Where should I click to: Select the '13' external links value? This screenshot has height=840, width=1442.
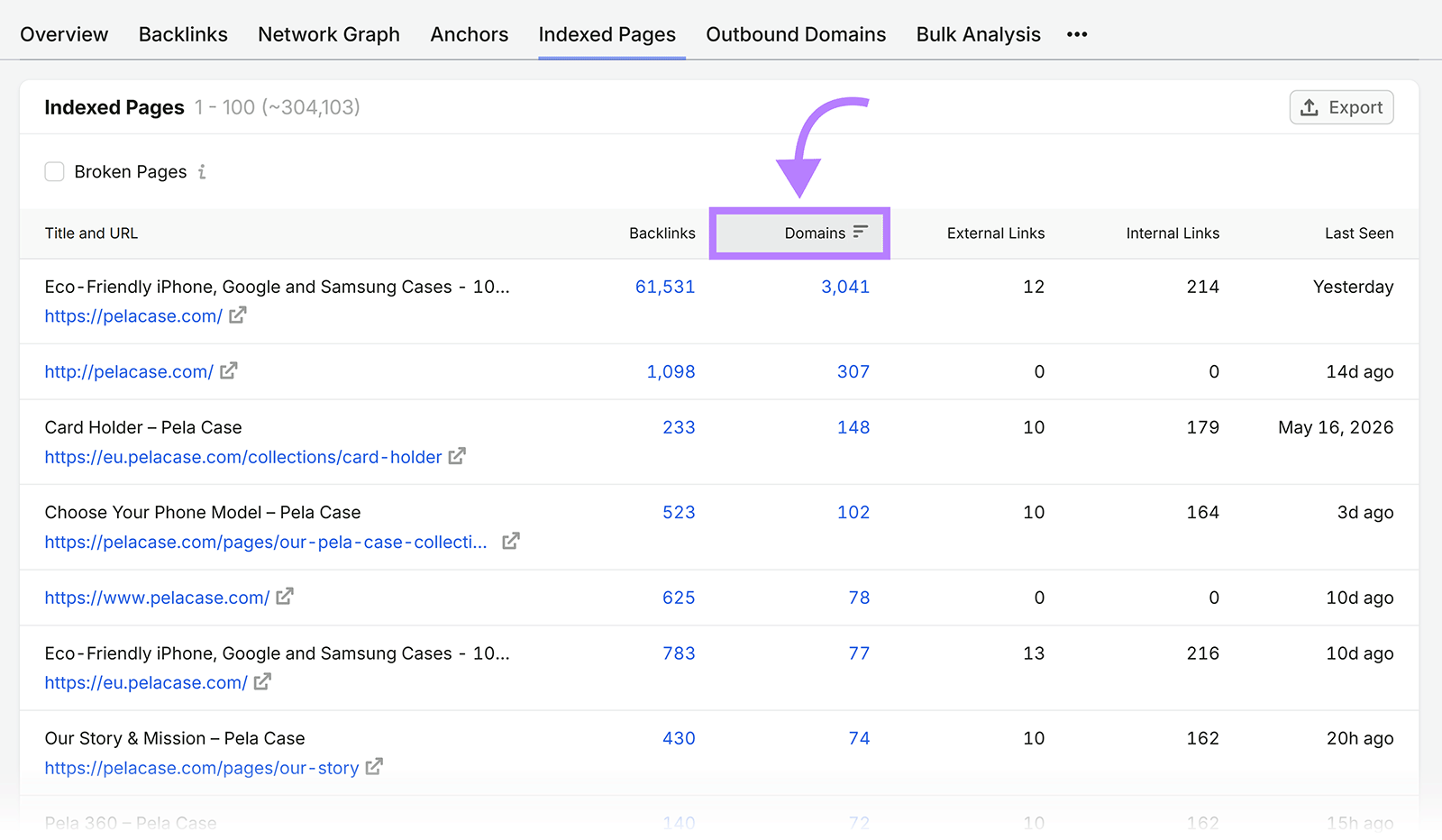click(x=1034, y=653)
